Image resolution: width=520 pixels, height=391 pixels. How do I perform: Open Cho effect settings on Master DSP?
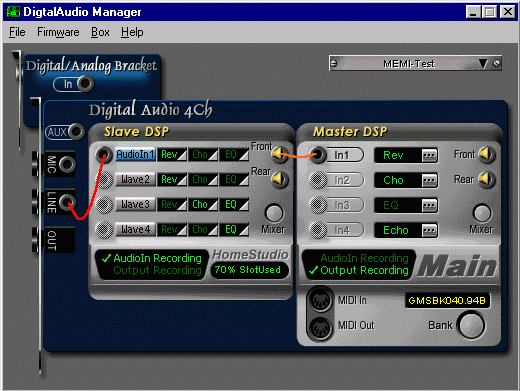[x=429, y=180]
